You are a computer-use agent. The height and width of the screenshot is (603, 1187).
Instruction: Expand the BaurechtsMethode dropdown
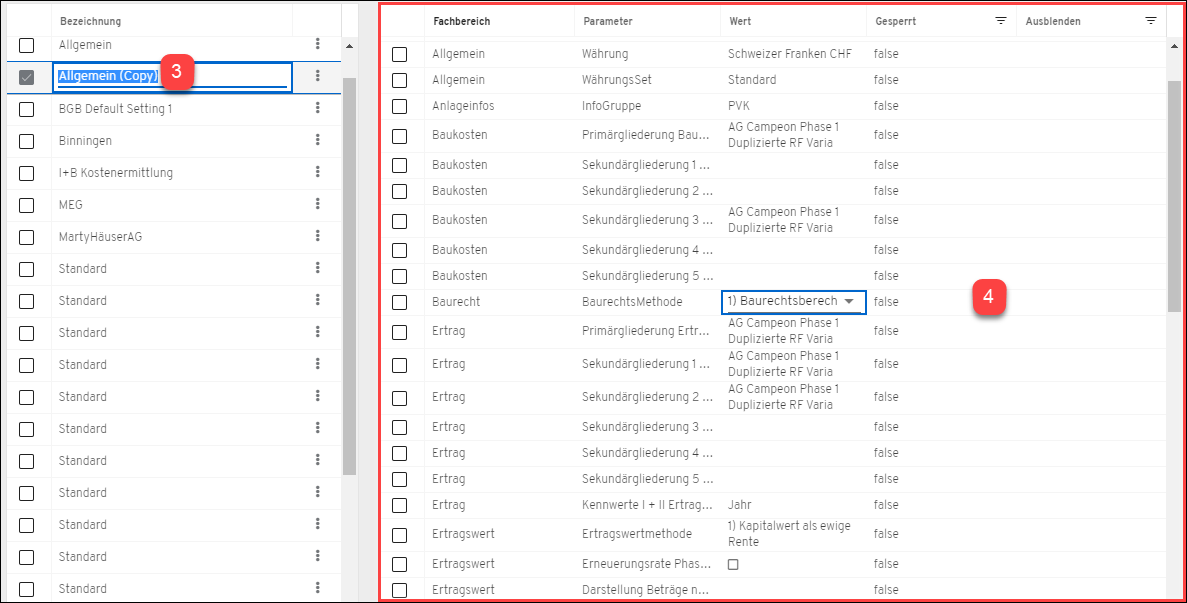pos(849,301)
